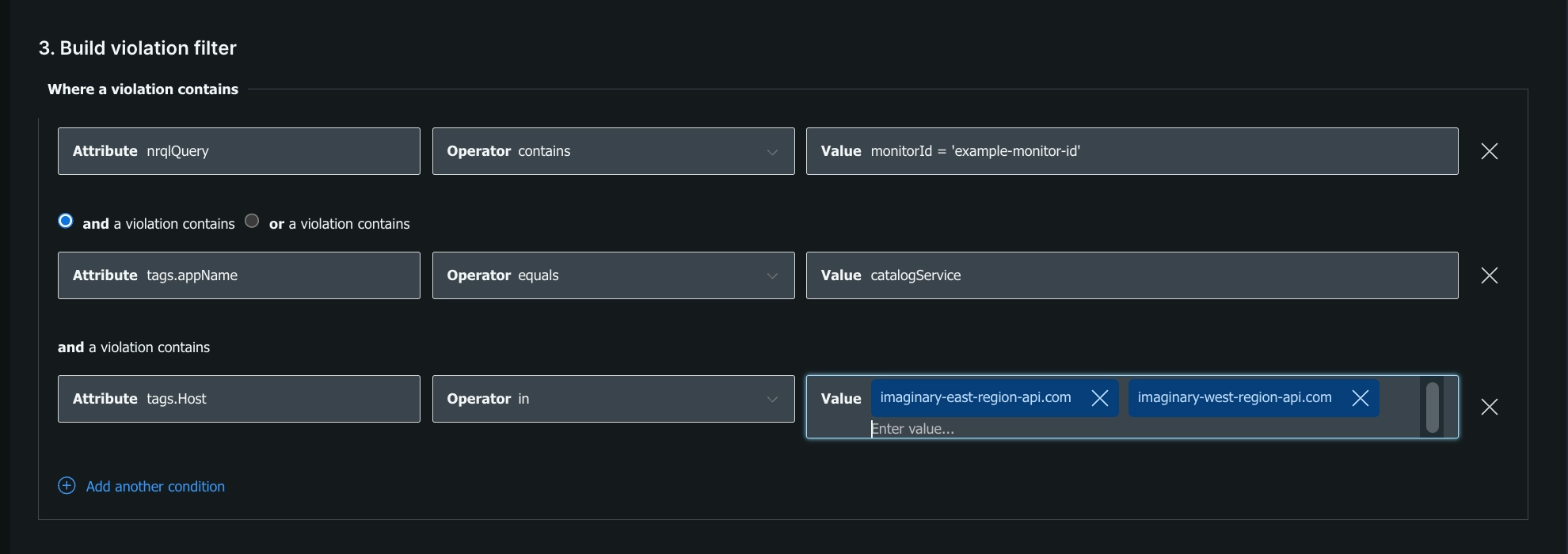The width and height of the screenshot is (1568, 554).
Task: Remove the nrqlQuery condition row
Action: pyautogui.click(x=1489, y=151)
